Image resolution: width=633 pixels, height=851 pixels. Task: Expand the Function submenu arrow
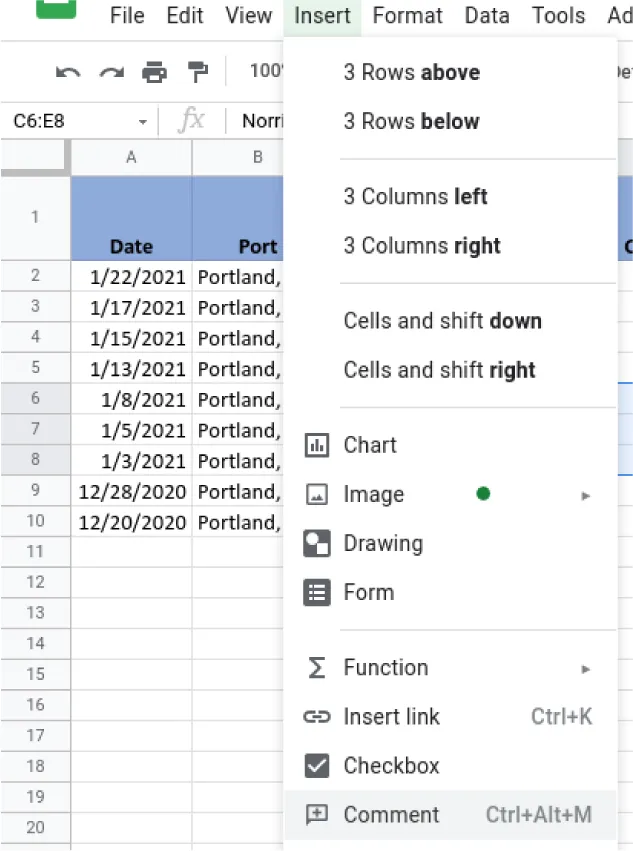(x=586, y=668)
